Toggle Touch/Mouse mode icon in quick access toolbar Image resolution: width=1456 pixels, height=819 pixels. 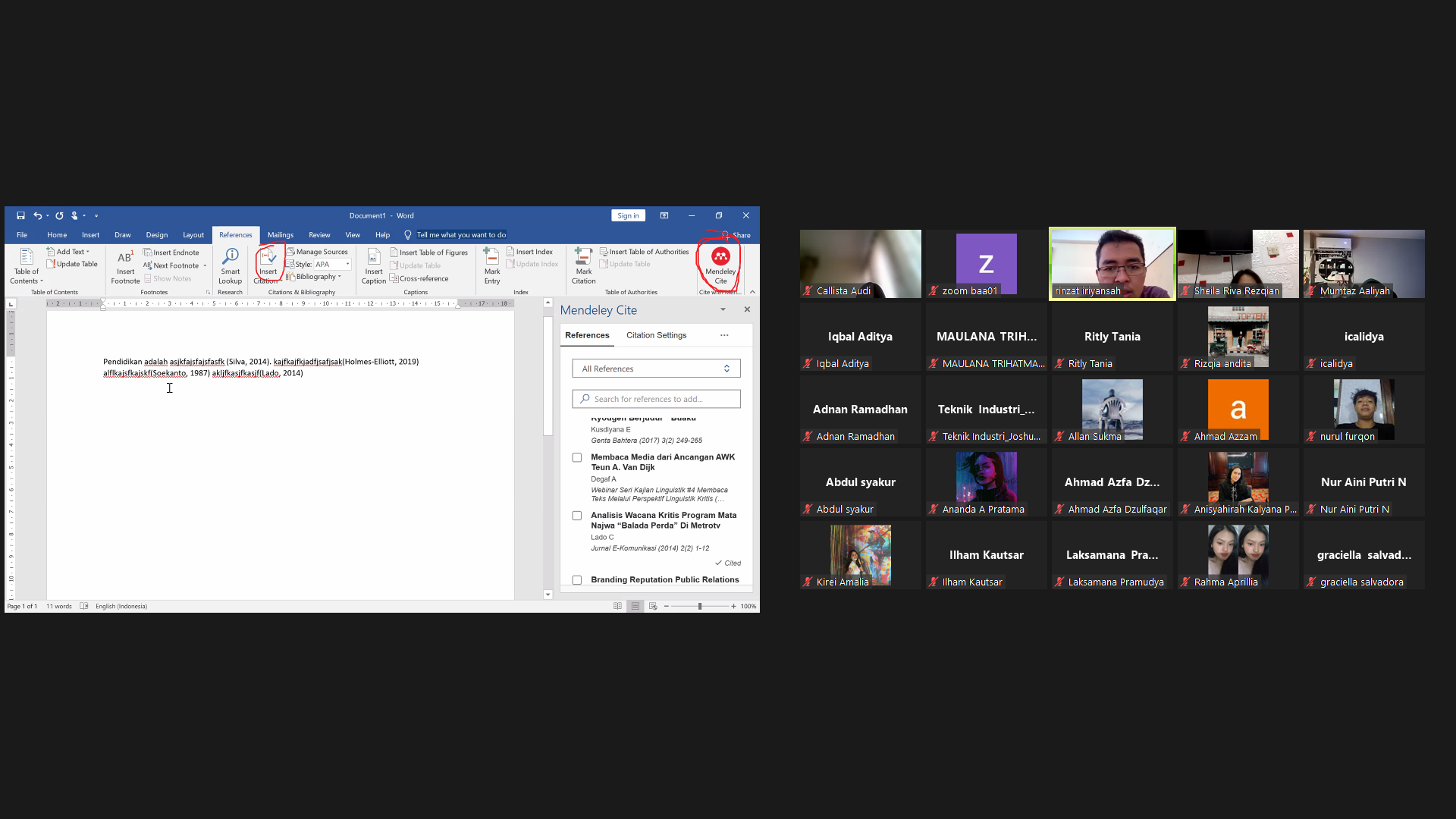pyautogui.click(x=74, y=216)
